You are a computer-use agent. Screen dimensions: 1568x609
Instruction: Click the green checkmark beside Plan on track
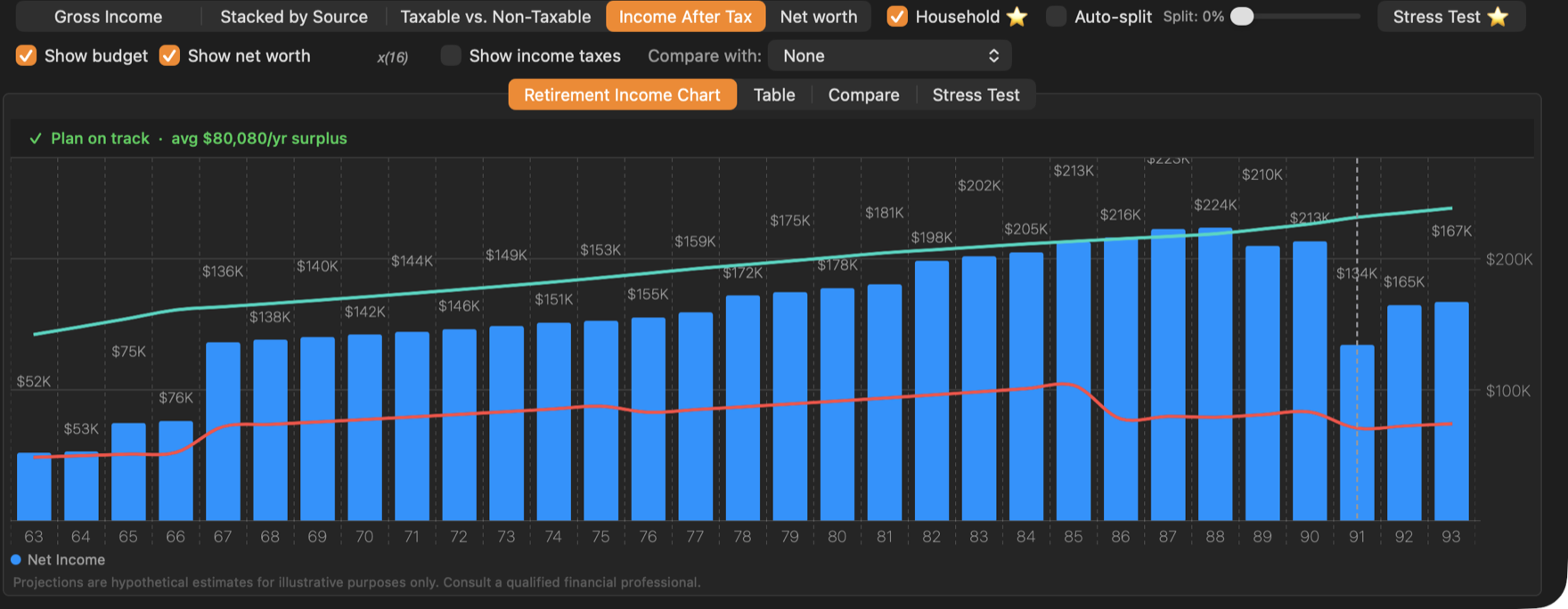tap(36, 139)
